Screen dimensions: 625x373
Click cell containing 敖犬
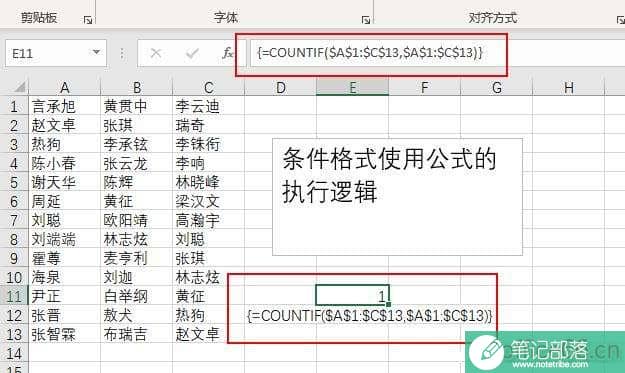[137, 315]
